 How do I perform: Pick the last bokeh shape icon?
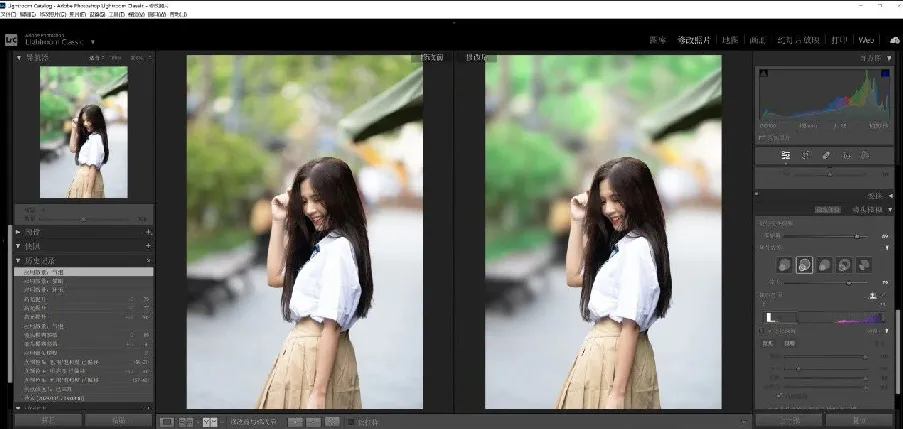click(x=863, y=265)
